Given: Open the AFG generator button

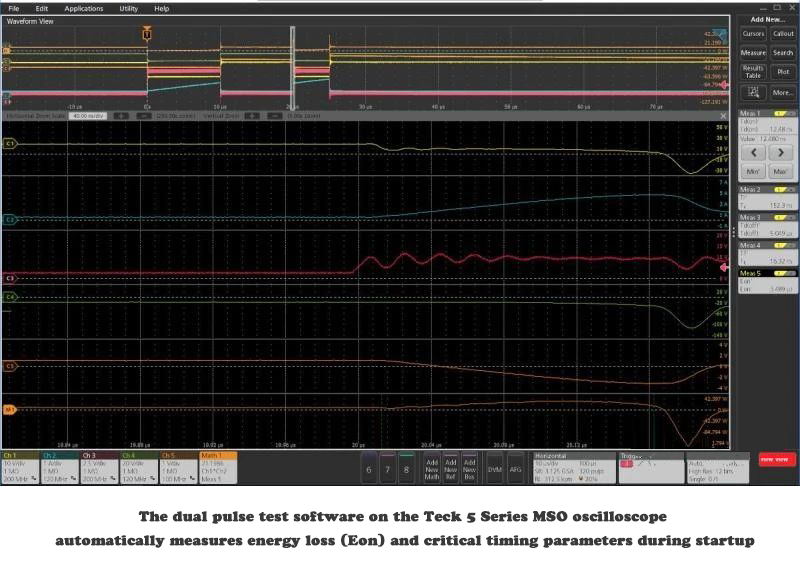Looking at the screenshot, I should tap(515, 468).
